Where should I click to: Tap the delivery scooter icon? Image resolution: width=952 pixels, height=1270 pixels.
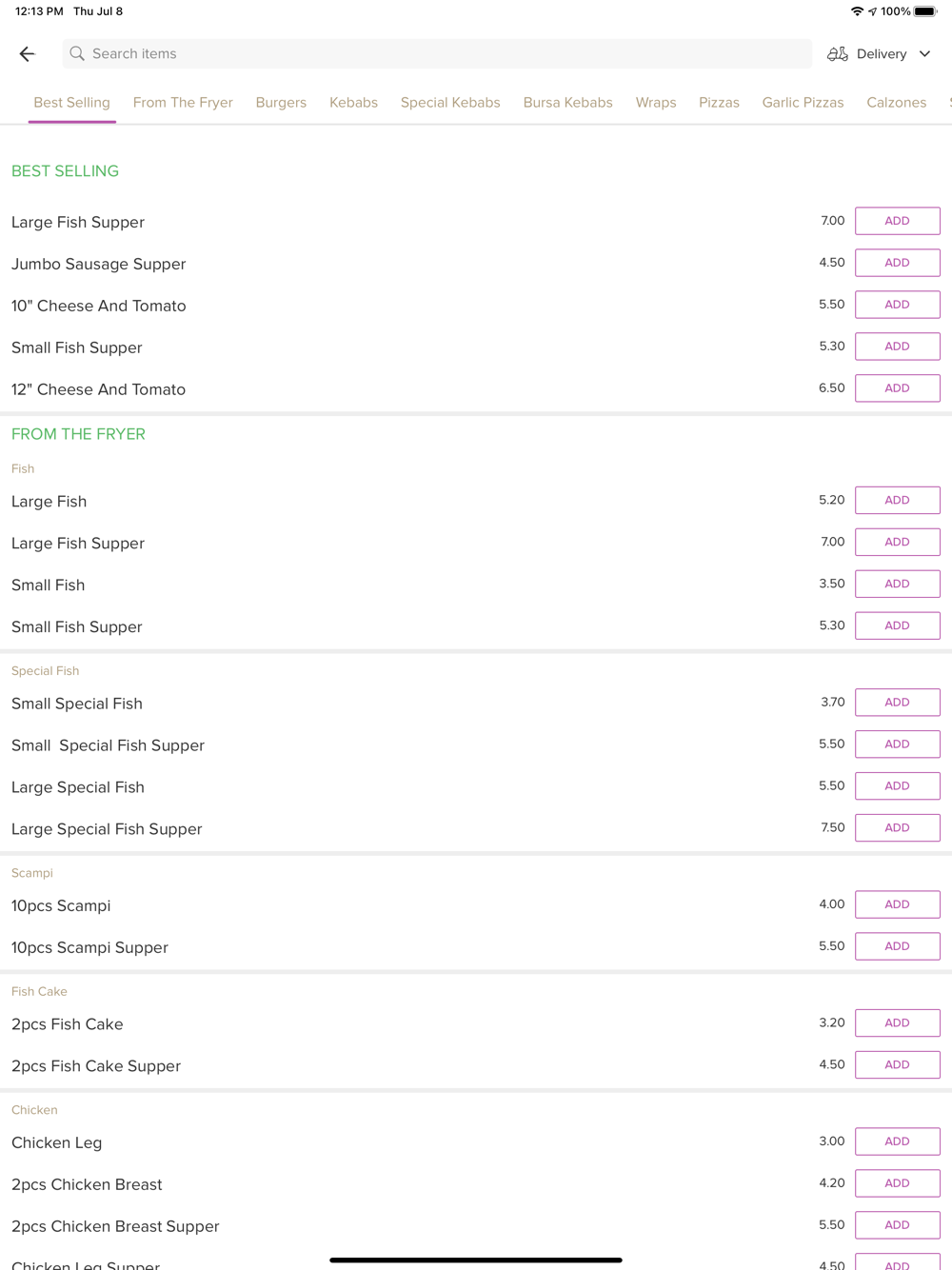click(x=838, y=54)
